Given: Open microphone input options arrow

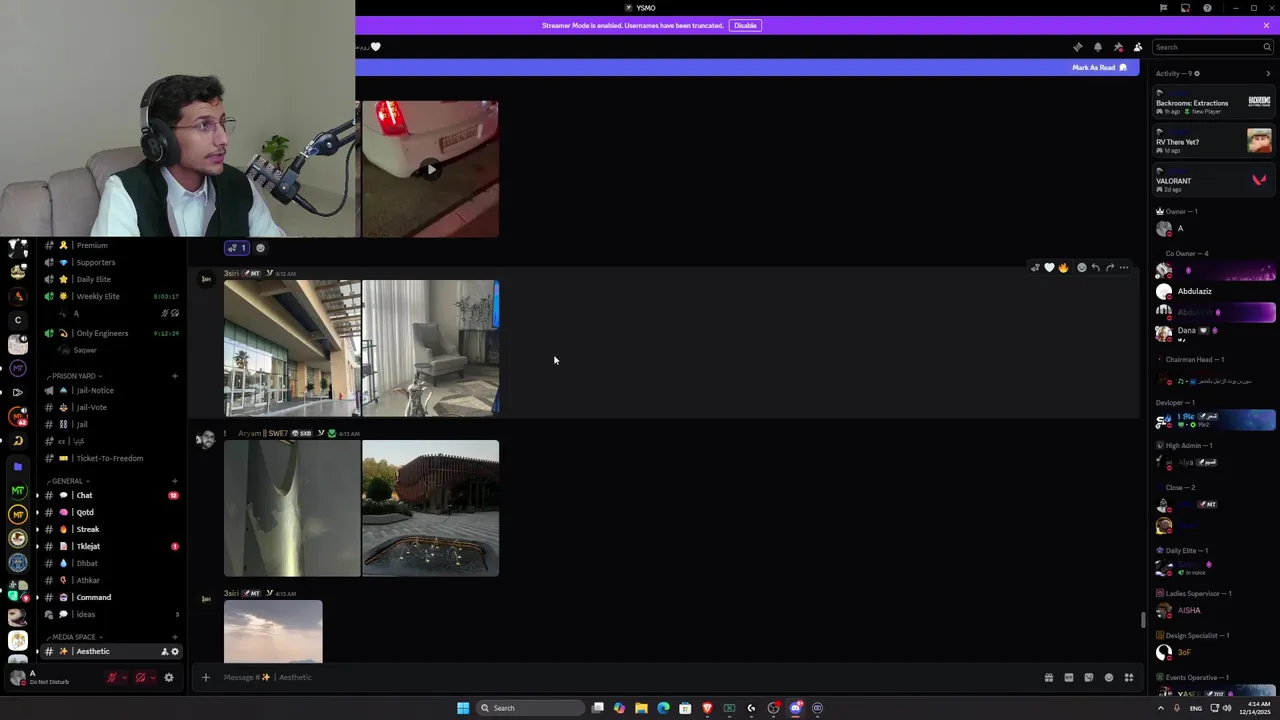Looking at the screenshot, I should coord(124,677).
